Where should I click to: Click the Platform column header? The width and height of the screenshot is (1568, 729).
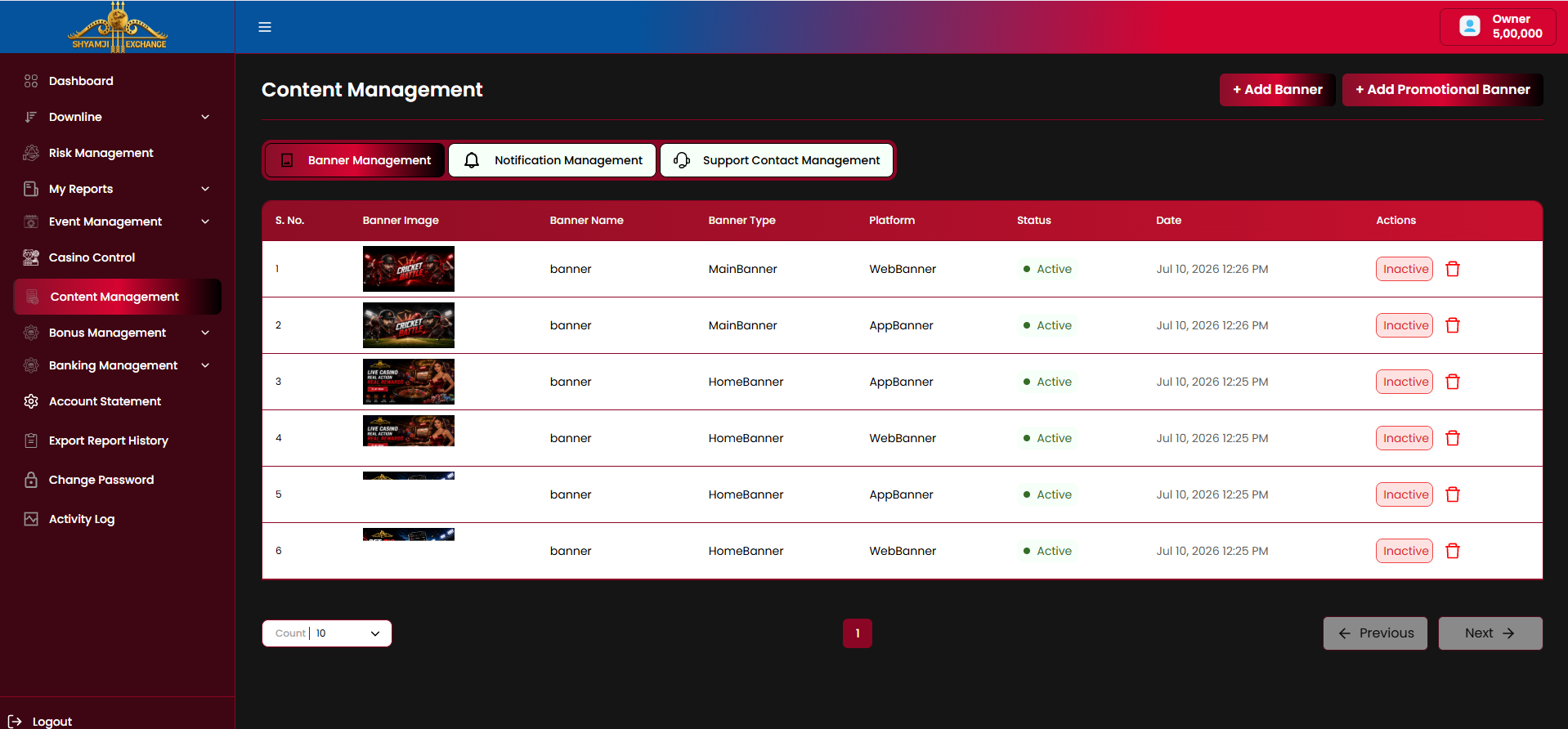pos(892,221)
